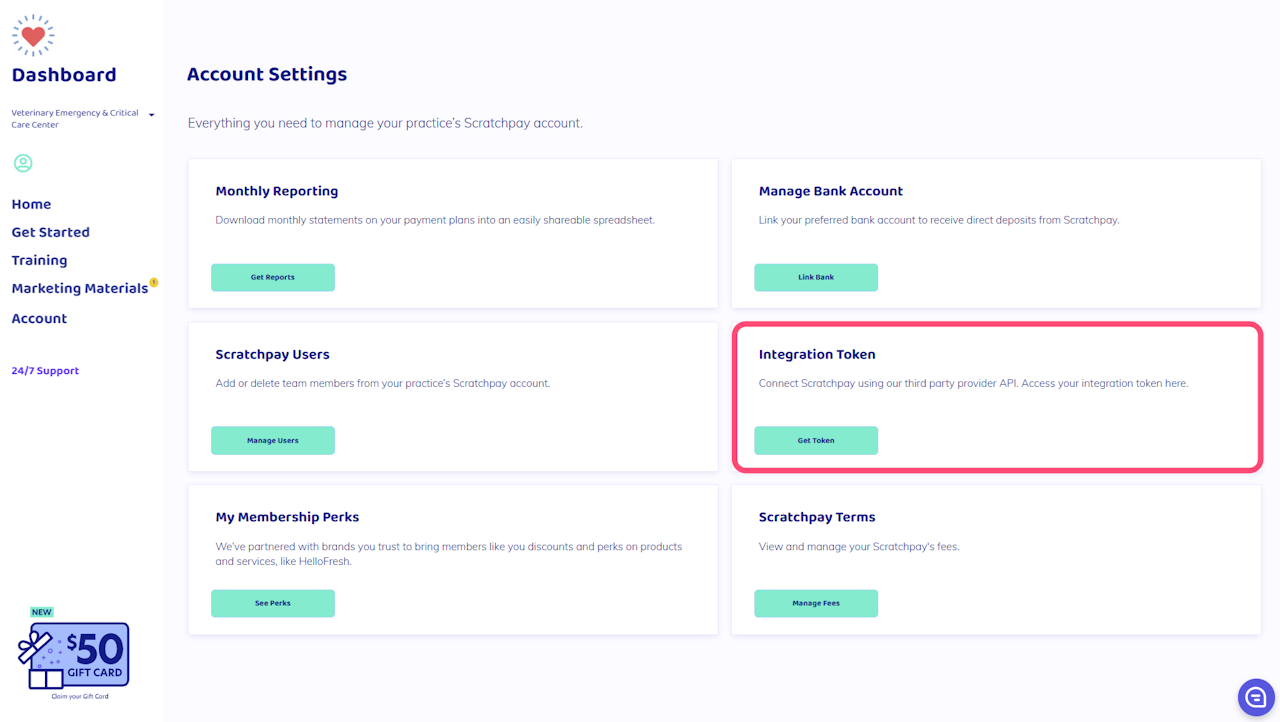Open the 24/7 Support link

coord(45,371)
